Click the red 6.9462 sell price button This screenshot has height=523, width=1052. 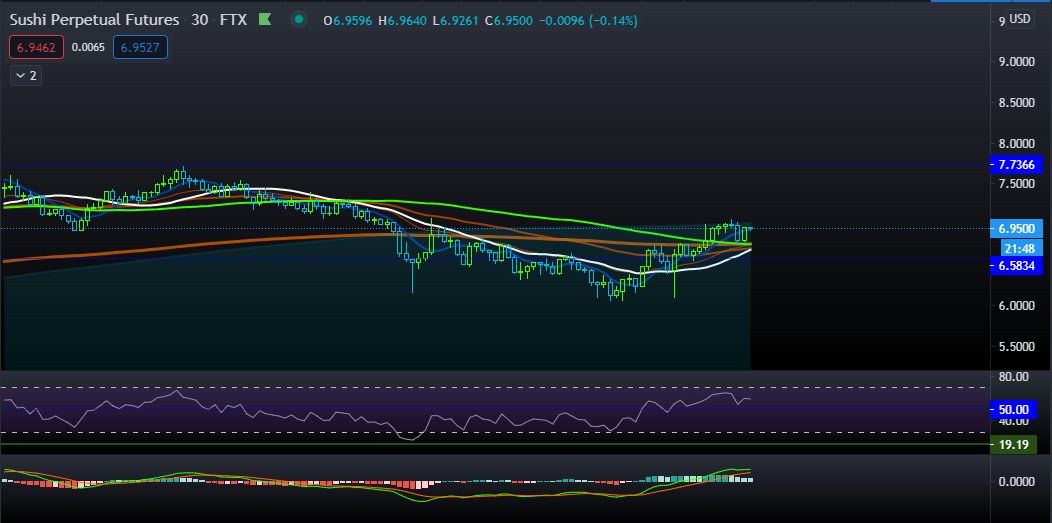pos(37,48)
